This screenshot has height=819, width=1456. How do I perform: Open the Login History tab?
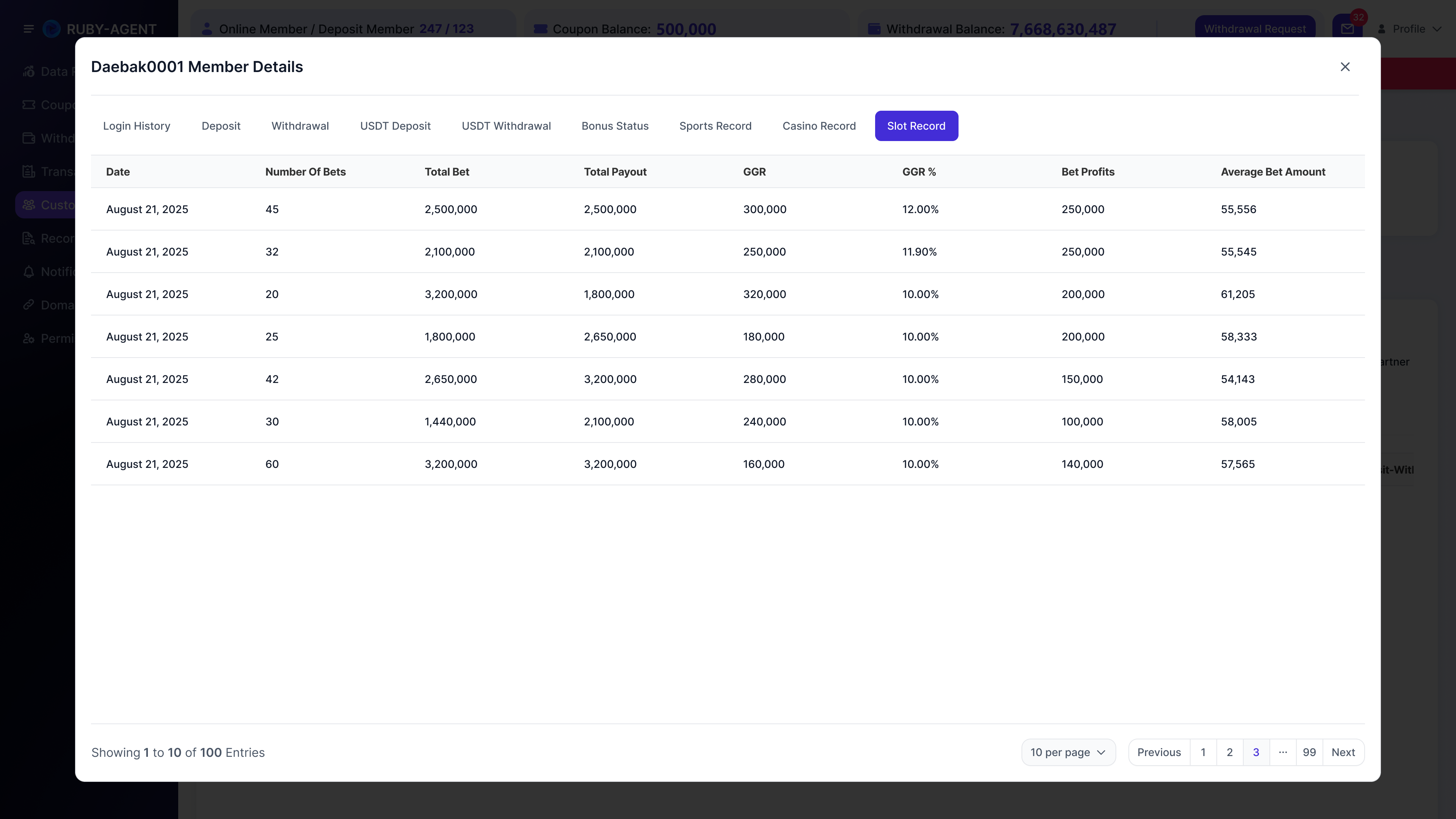pos(136,126)
